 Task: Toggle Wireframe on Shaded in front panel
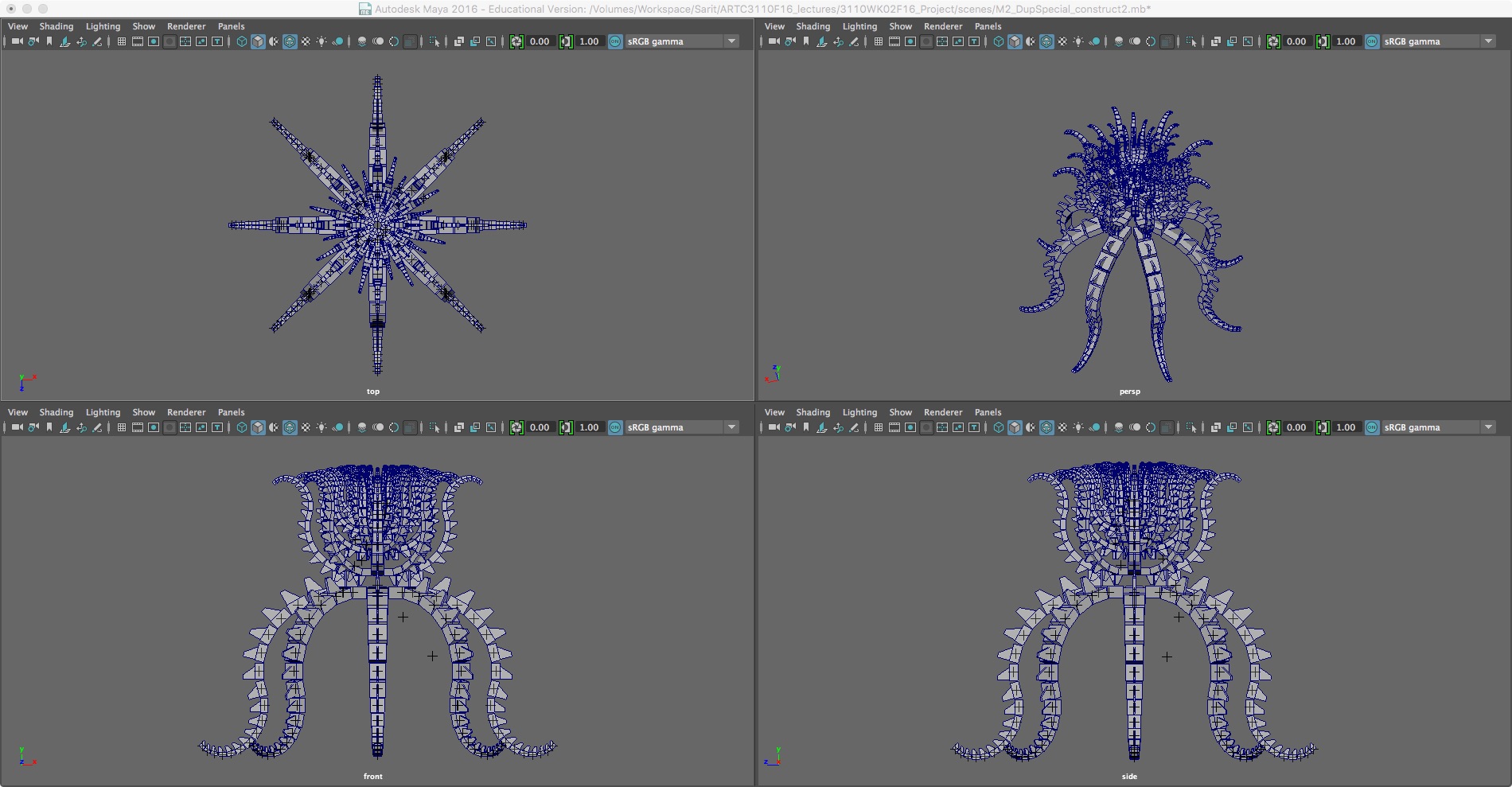point(290,427)
